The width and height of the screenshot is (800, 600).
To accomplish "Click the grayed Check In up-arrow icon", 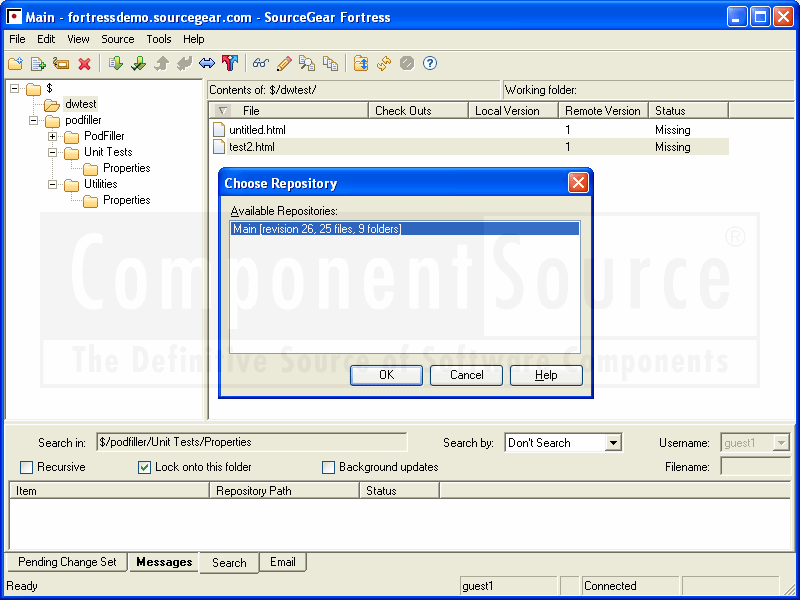I will click(x=162, y=63).
